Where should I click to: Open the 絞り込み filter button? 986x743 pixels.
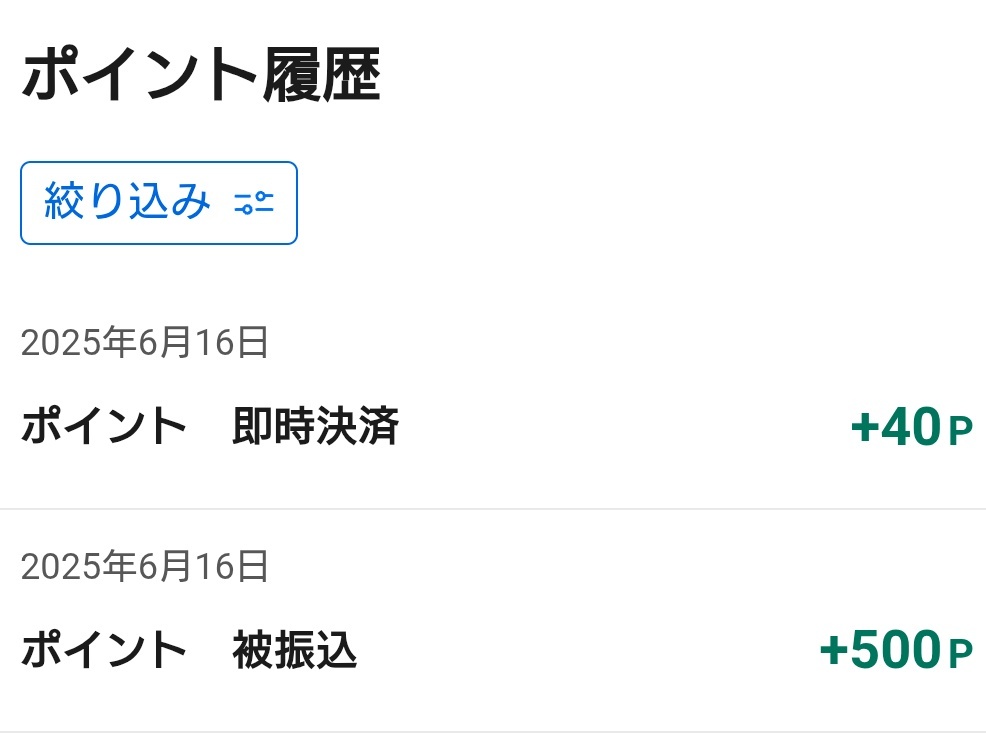[x=158, y=203]
